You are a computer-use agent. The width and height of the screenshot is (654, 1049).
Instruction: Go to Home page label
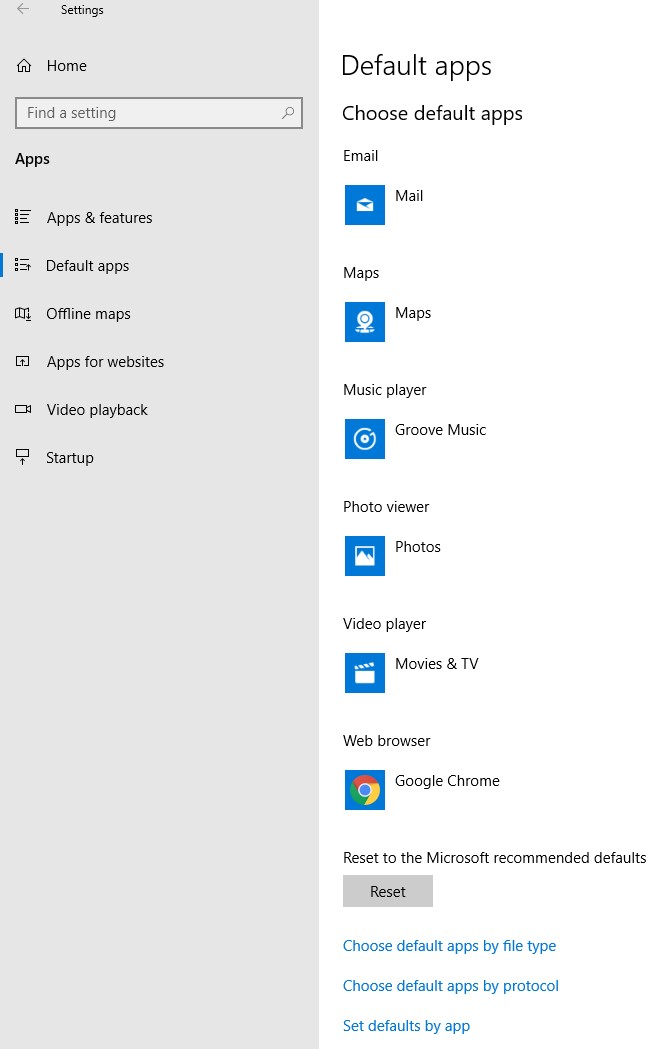coord(67,66)
